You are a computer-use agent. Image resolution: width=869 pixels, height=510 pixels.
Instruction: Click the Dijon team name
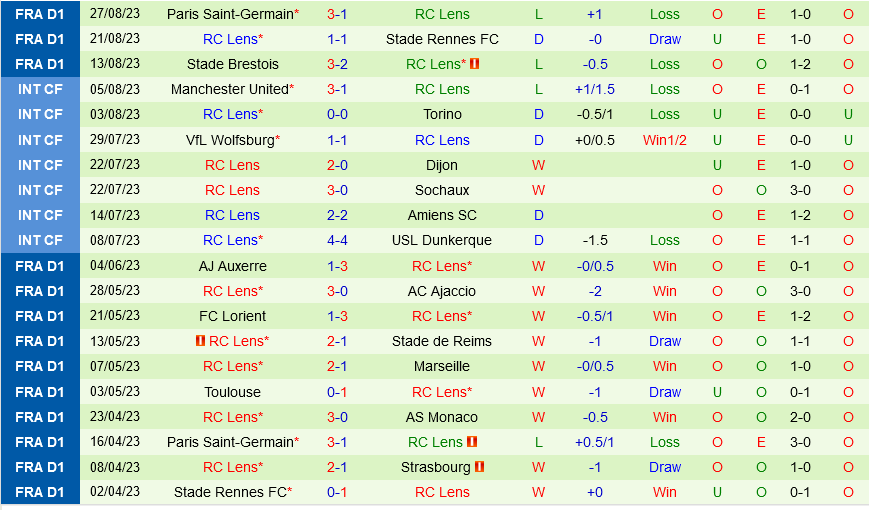coord(442,165)
